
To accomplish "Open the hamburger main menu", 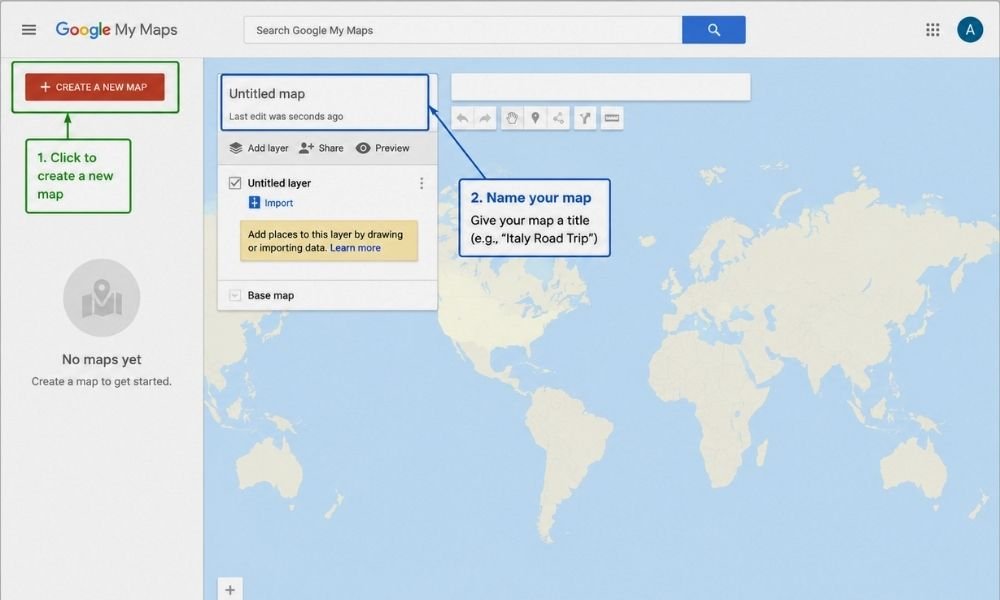I will 29,30.
